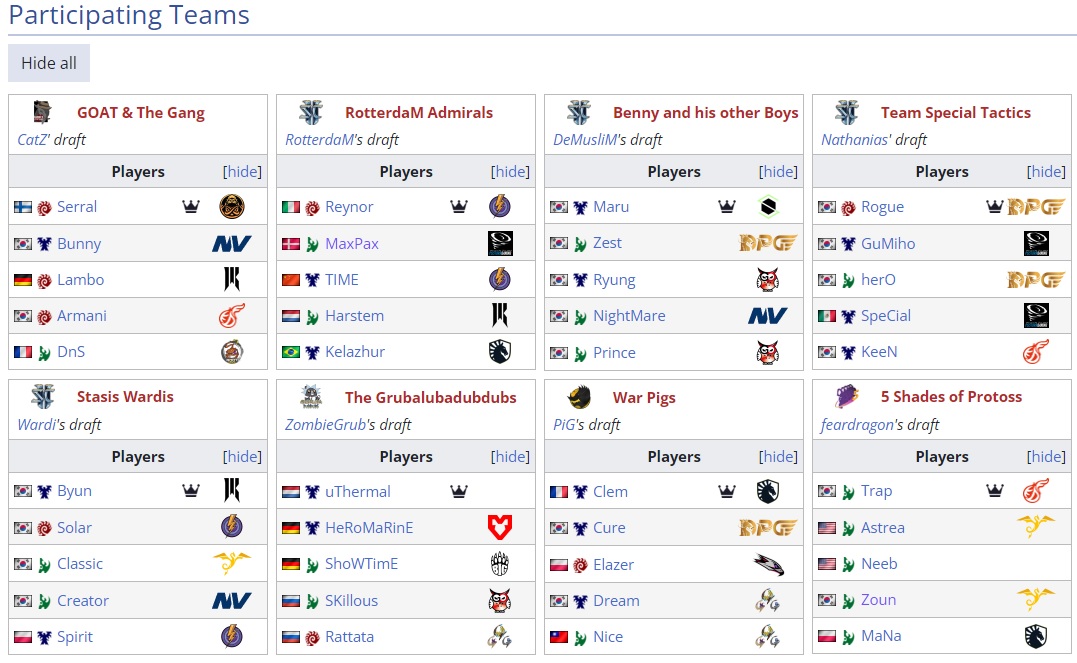Click the Zerg race icon beside Rogue
Screen dimensions: 1077x663
click(x=848, y=207)
